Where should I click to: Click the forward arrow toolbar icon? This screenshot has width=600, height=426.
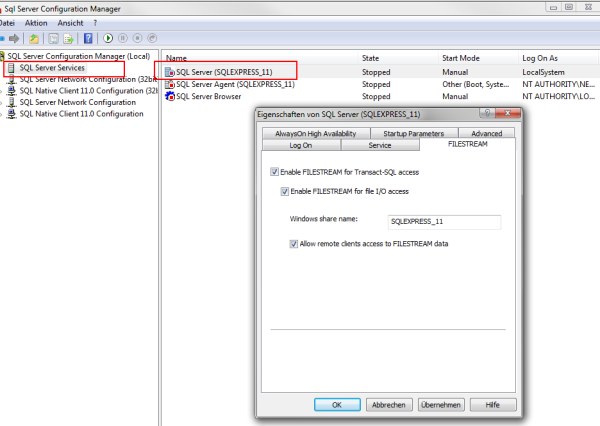[x=14, y=38]
